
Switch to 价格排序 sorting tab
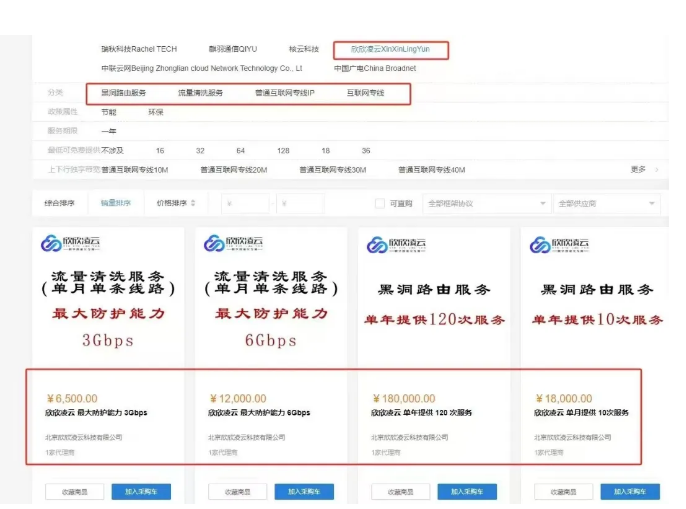click(172, 203)
